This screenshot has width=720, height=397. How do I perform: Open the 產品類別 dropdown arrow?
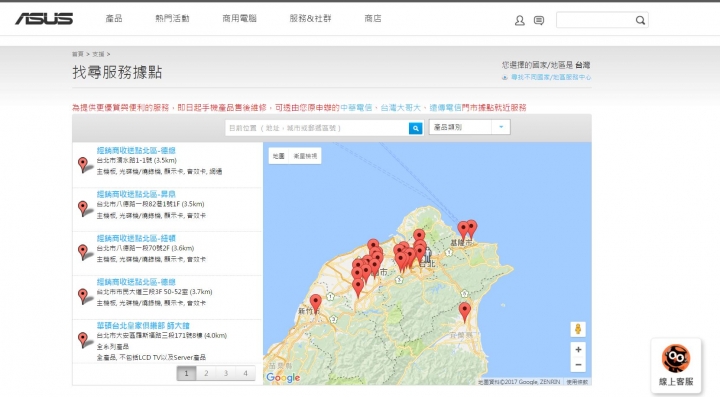(501, 127)
